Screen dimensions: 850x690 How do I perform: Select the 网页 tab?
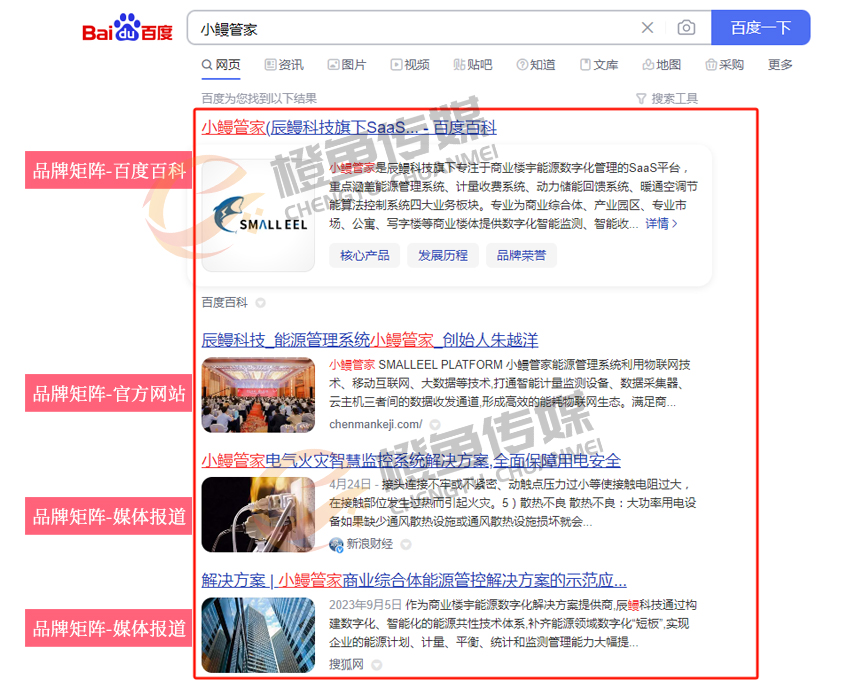tap(221, 65)
